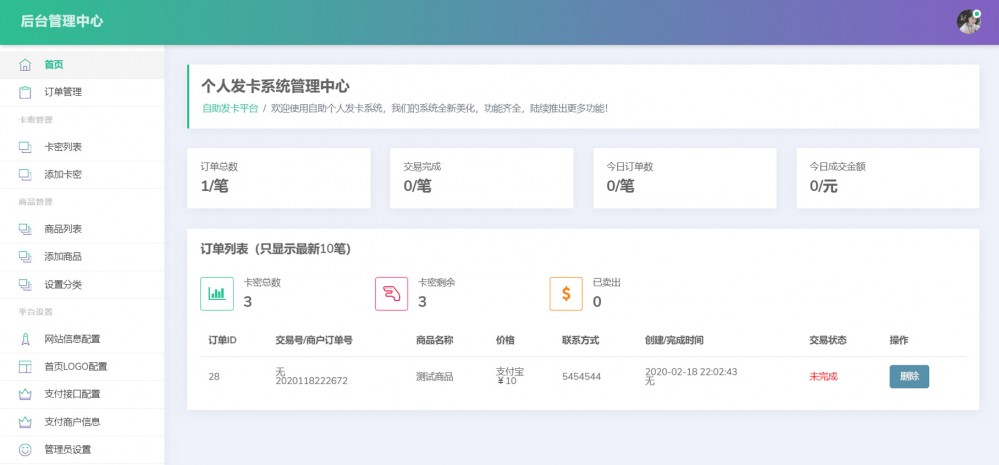Click the red 未完成 status
Image resolution: width=999 pixels, height=465 pixels.
tap(823, 376)
